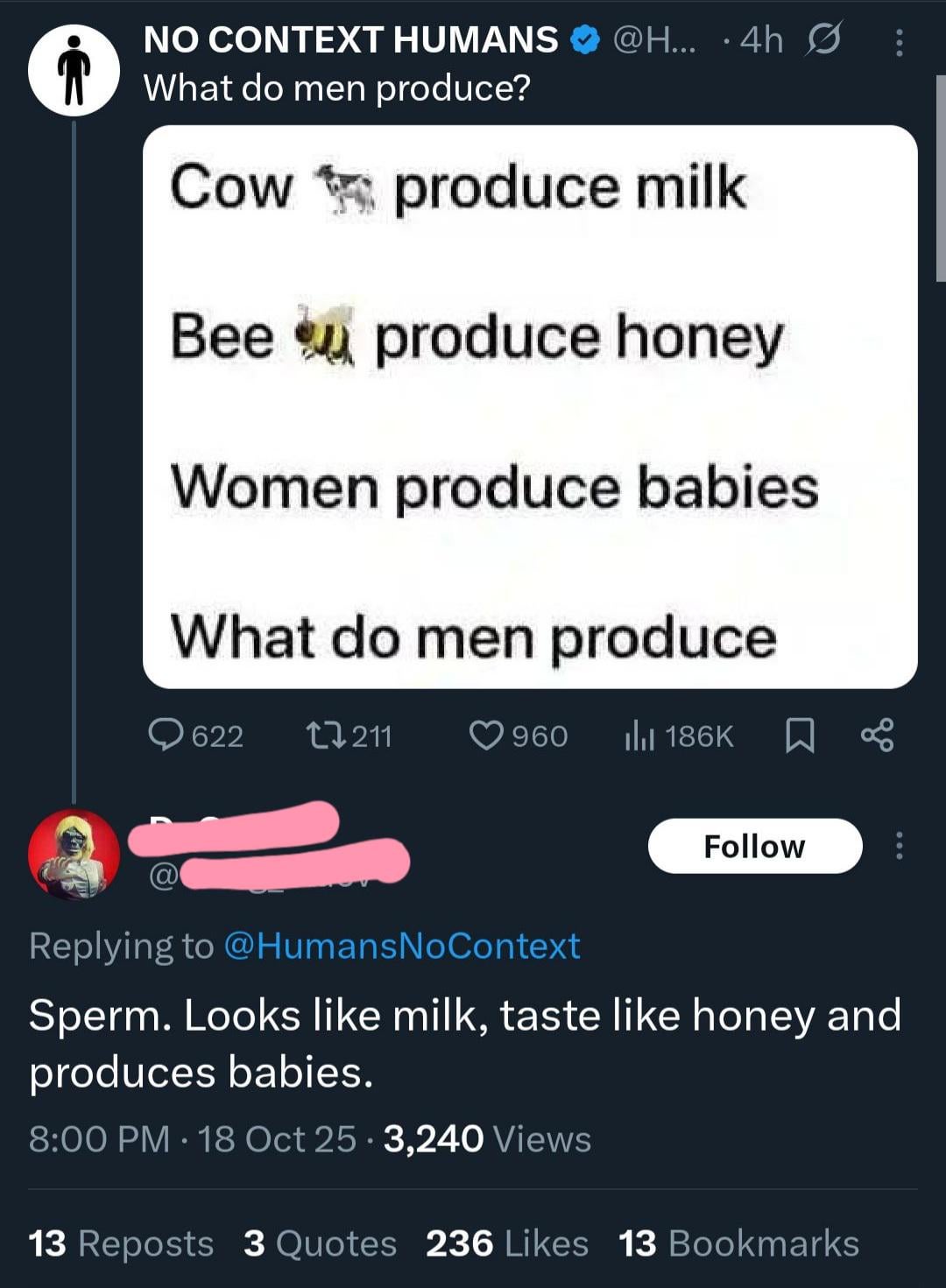The image size is (946, 1288).
Task: Share the original tweet
Action: [x=877, y=735]
